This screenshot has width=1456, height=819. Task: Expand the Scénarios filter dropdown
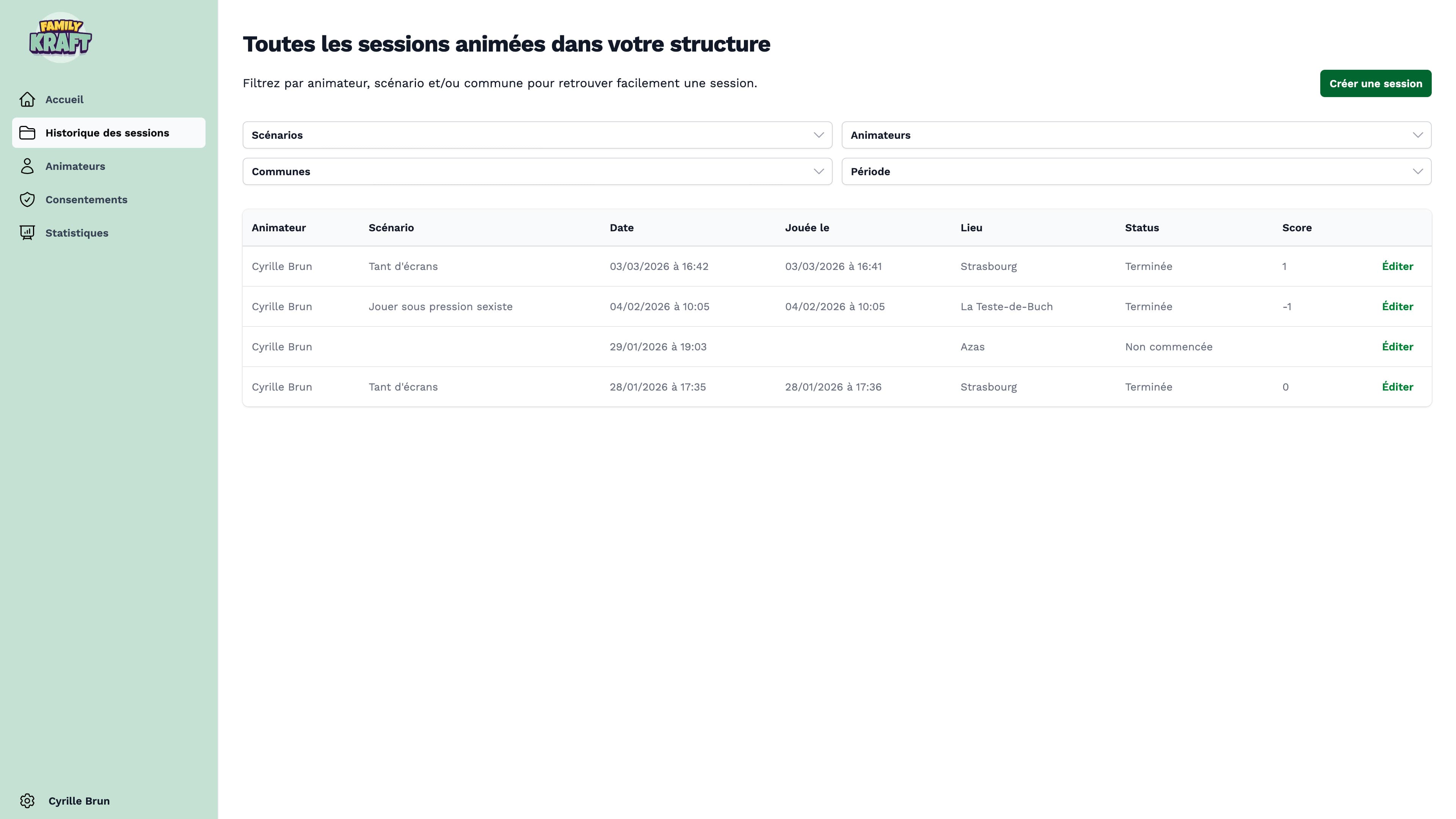(537, 135)
